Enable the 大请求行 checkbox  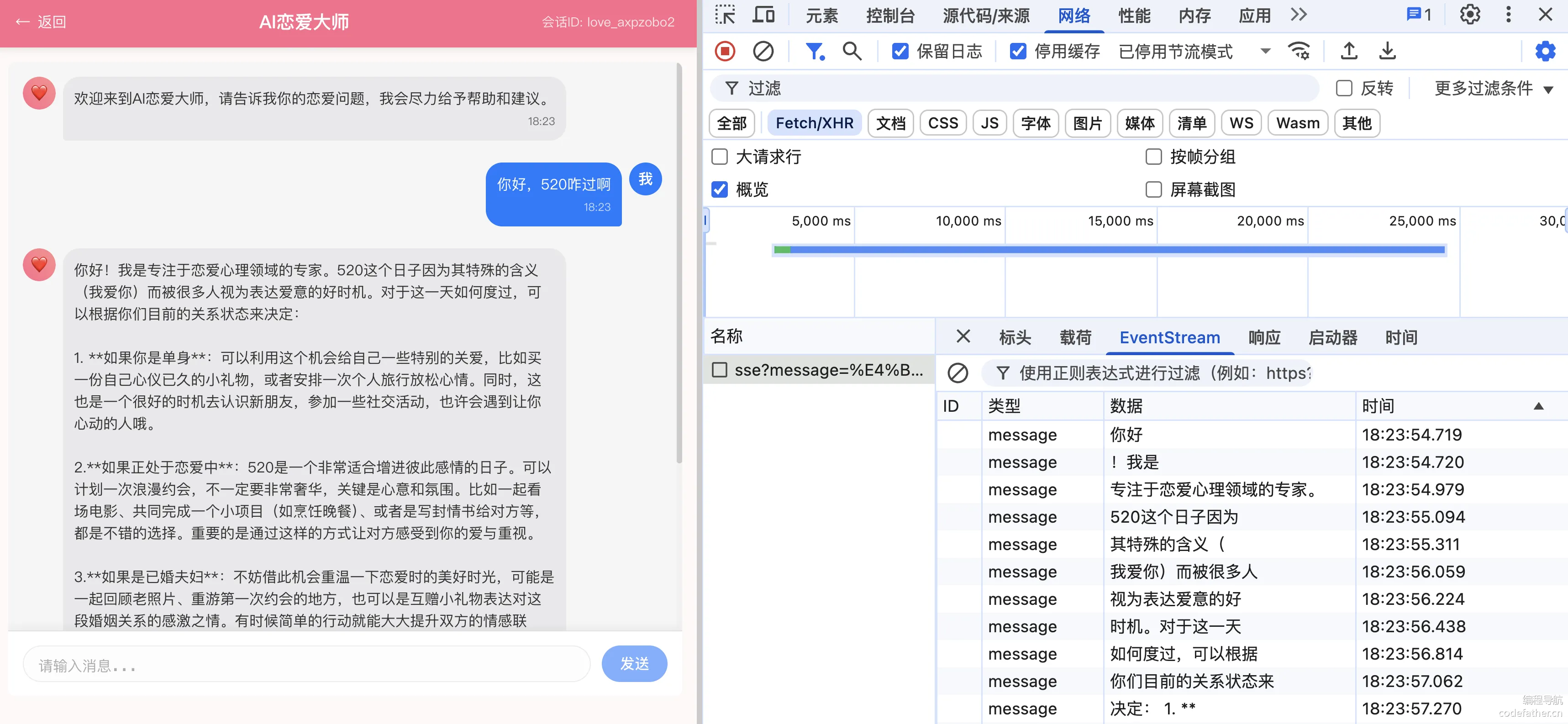coord(720,157)
